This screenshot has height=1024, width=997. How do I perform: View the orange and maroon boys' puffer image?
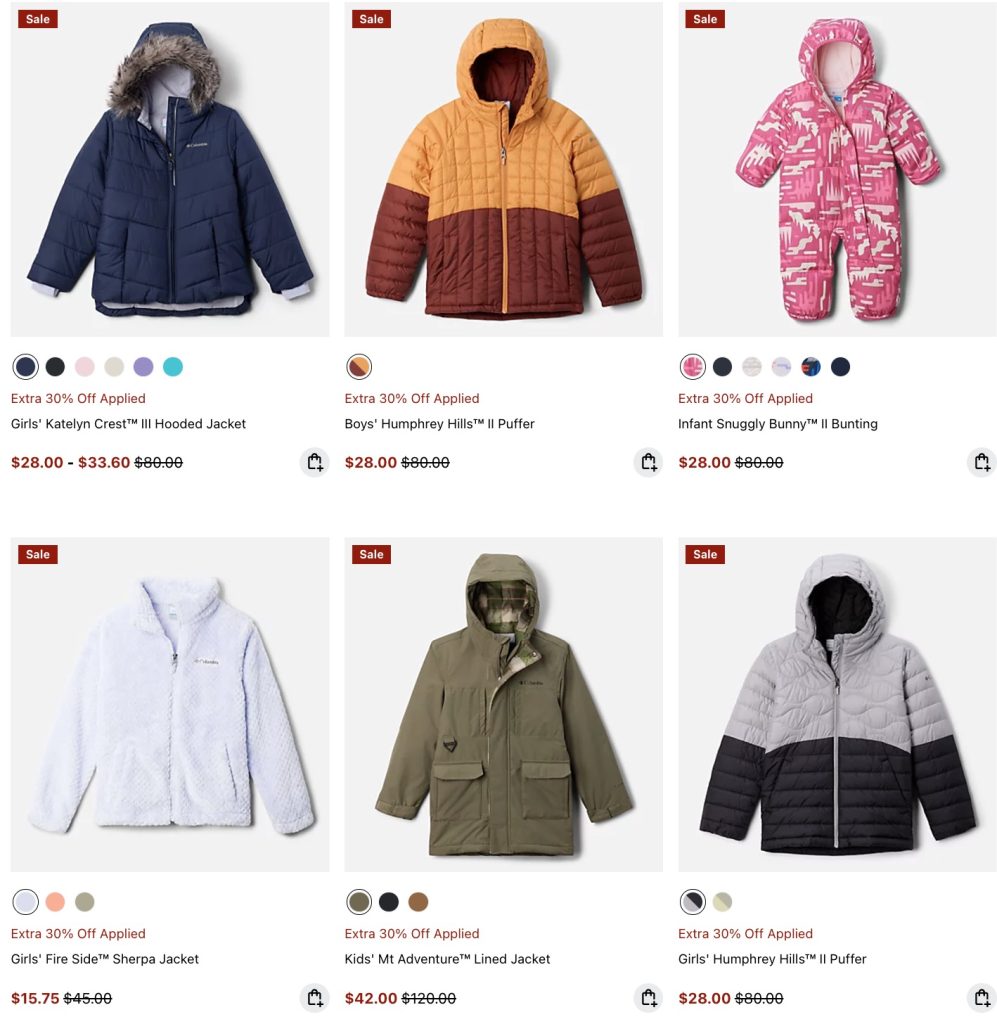[503, 169]
